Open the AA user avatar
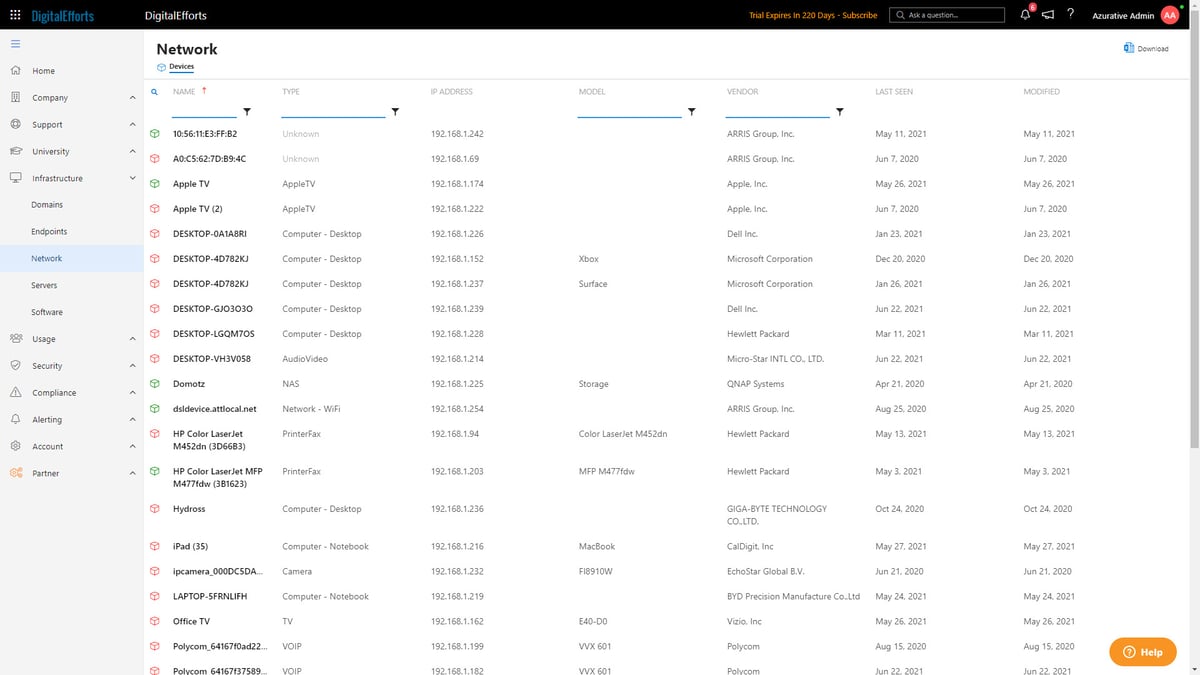The image size is (1200, 675). [x=1170, y=15]
